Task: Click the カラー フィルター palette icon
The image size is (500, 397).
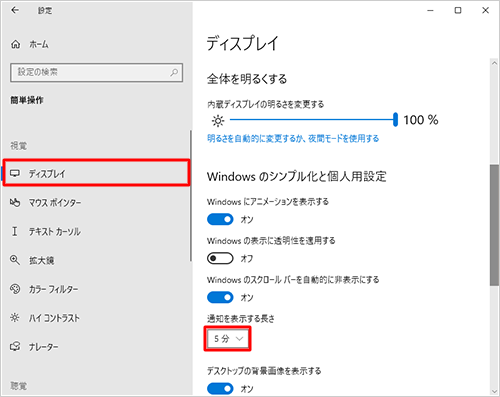Action: pos(15,289)
